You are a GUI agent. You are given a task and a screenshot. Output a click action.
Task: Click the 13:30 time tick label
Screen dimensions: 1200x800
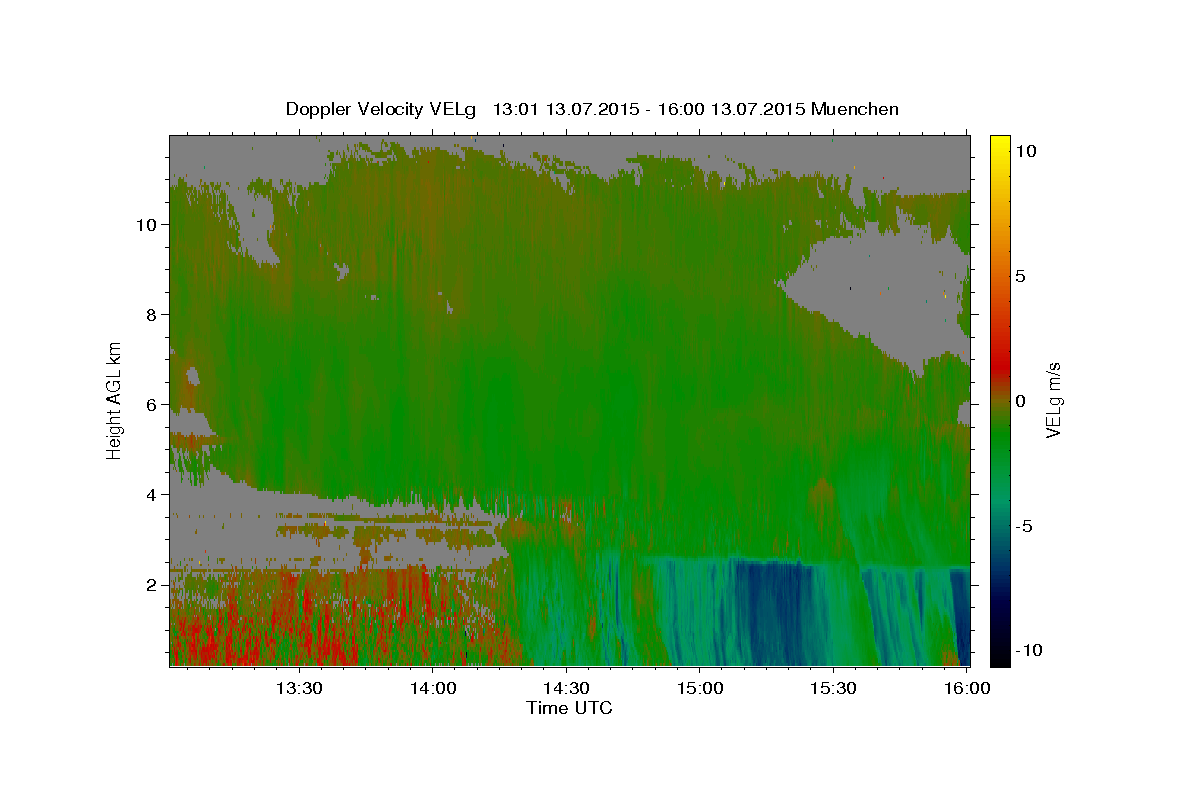(x=299, y=688)
